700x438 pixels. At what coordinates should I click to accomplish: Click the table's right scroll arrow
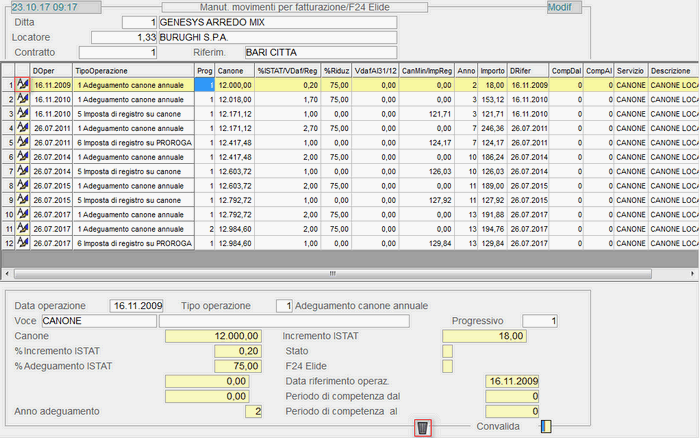tap(692, 274)
